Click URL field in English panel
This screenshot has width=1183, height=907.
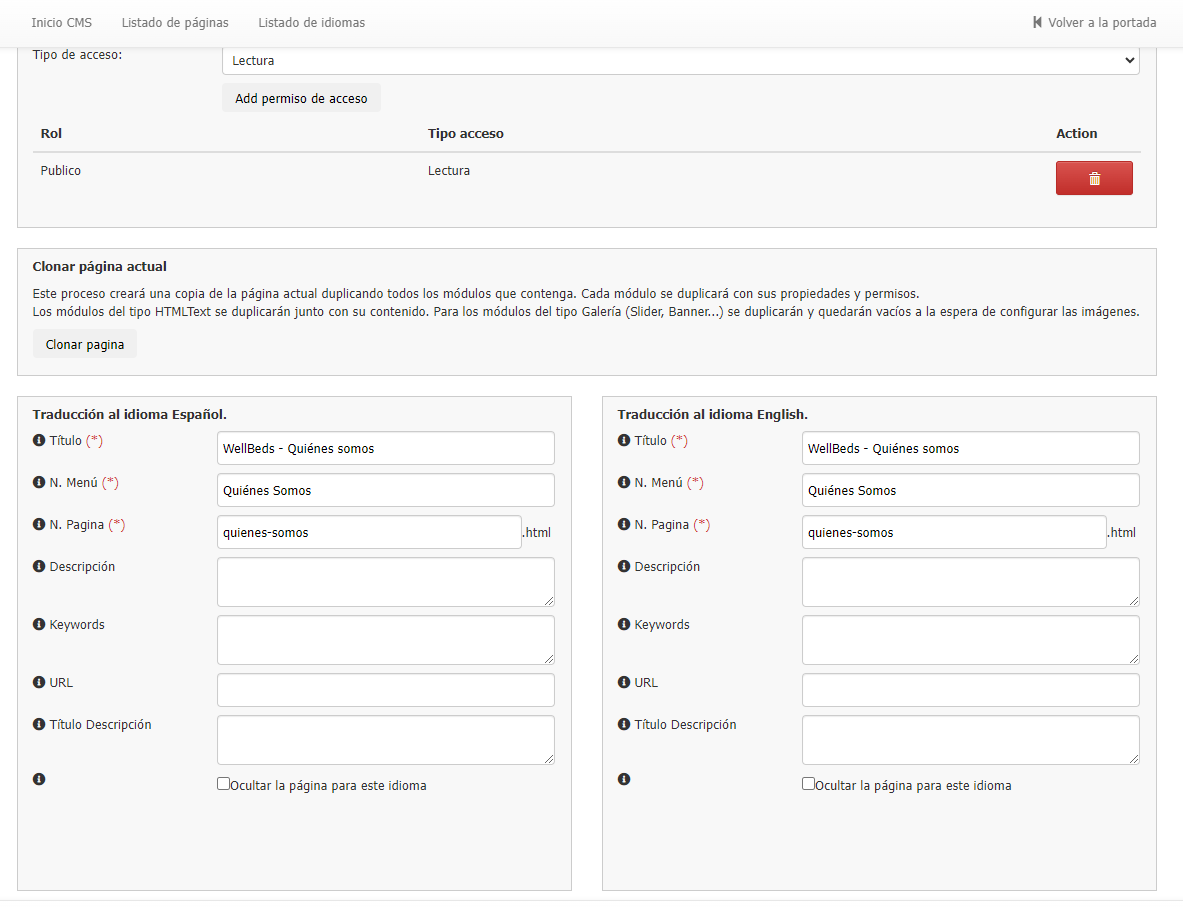point(970,690)
